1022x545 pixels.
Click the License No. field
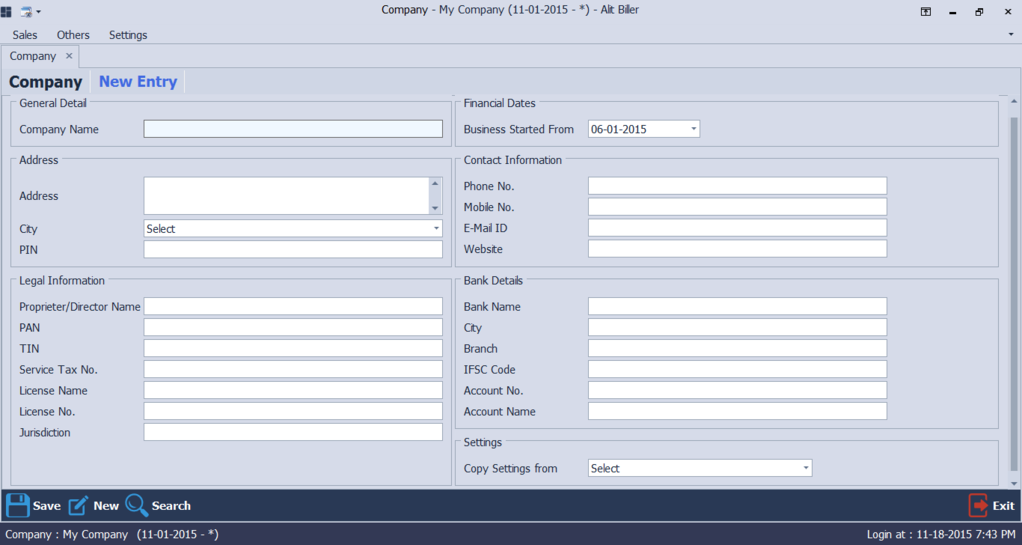click(293, 411)
